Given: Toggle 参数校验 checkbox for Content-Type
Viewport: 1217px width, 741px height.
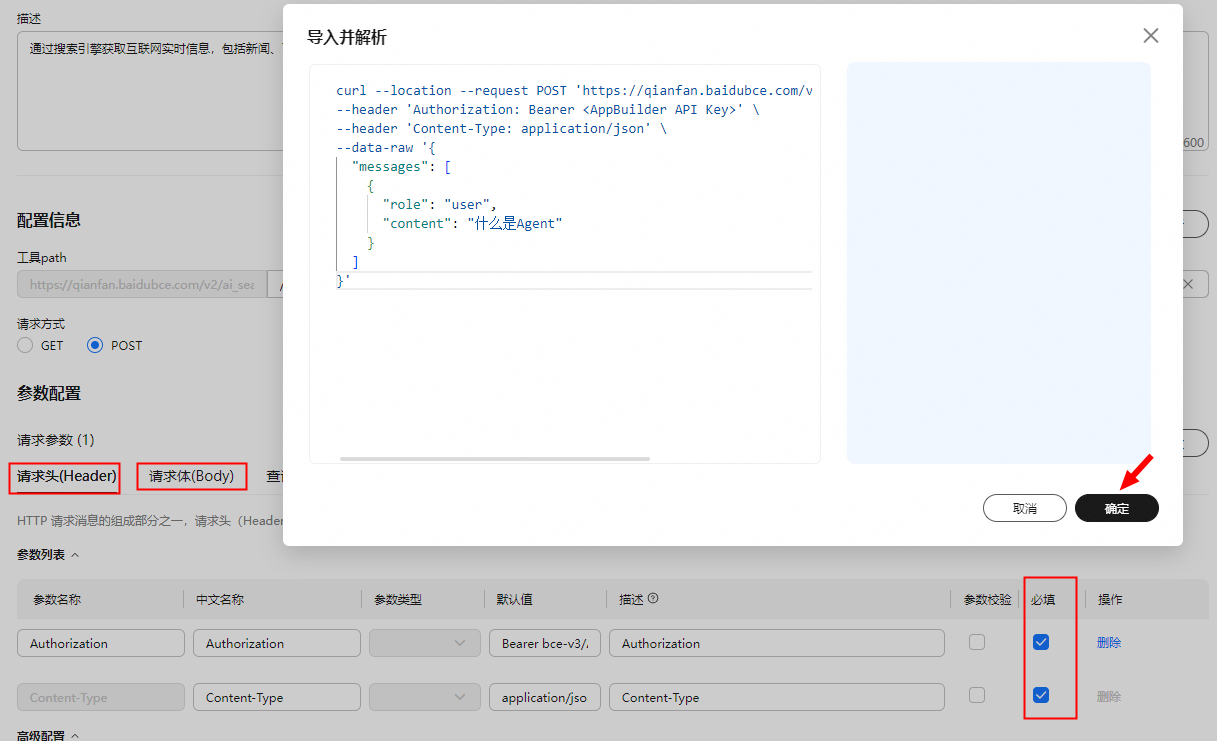Looking at the screenshot, I should pos(977,695).
